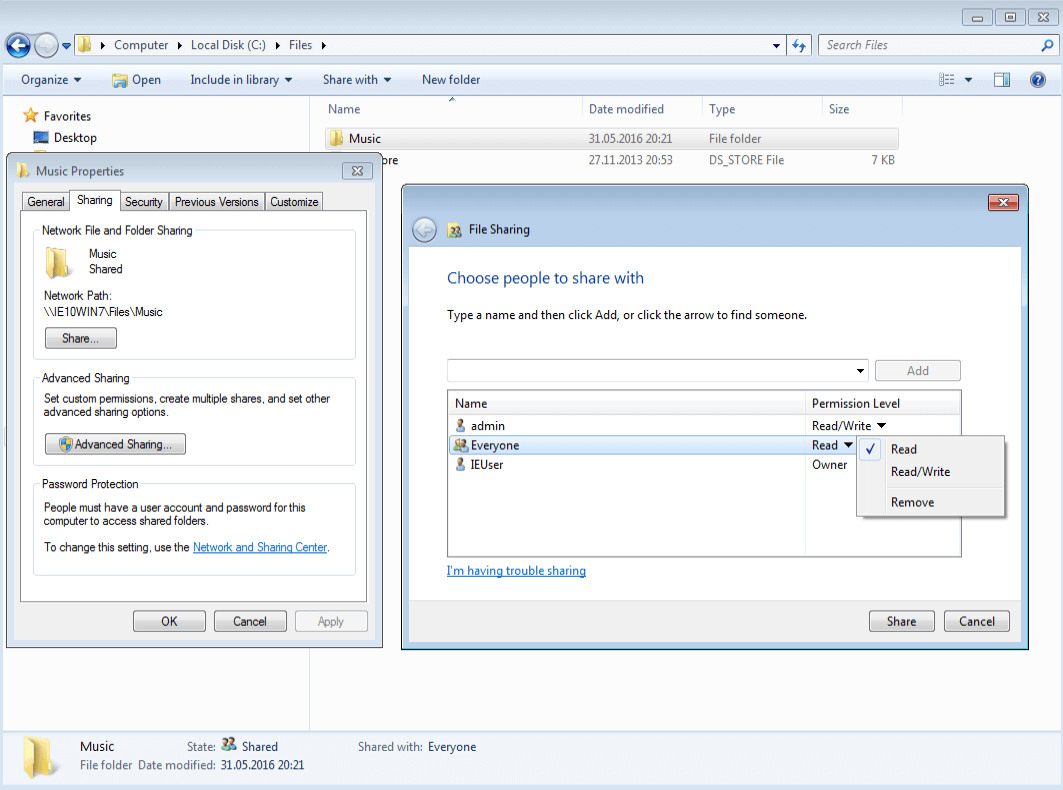Go back using the navigation arrow
This screenshot has width=1063, height=790.
[x=18, y=45]
